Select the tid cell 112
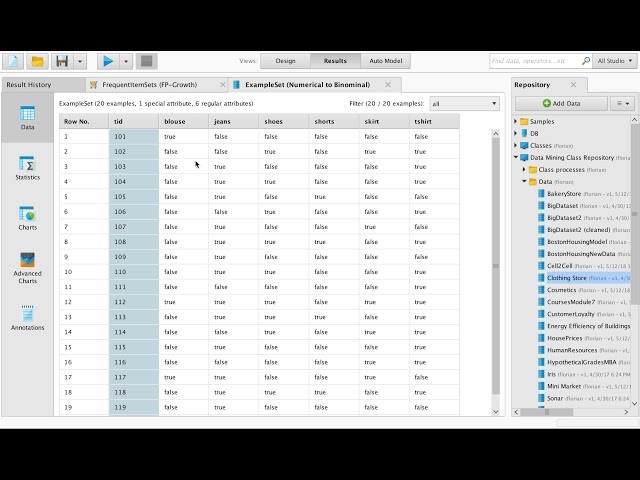 pos(134,302)
